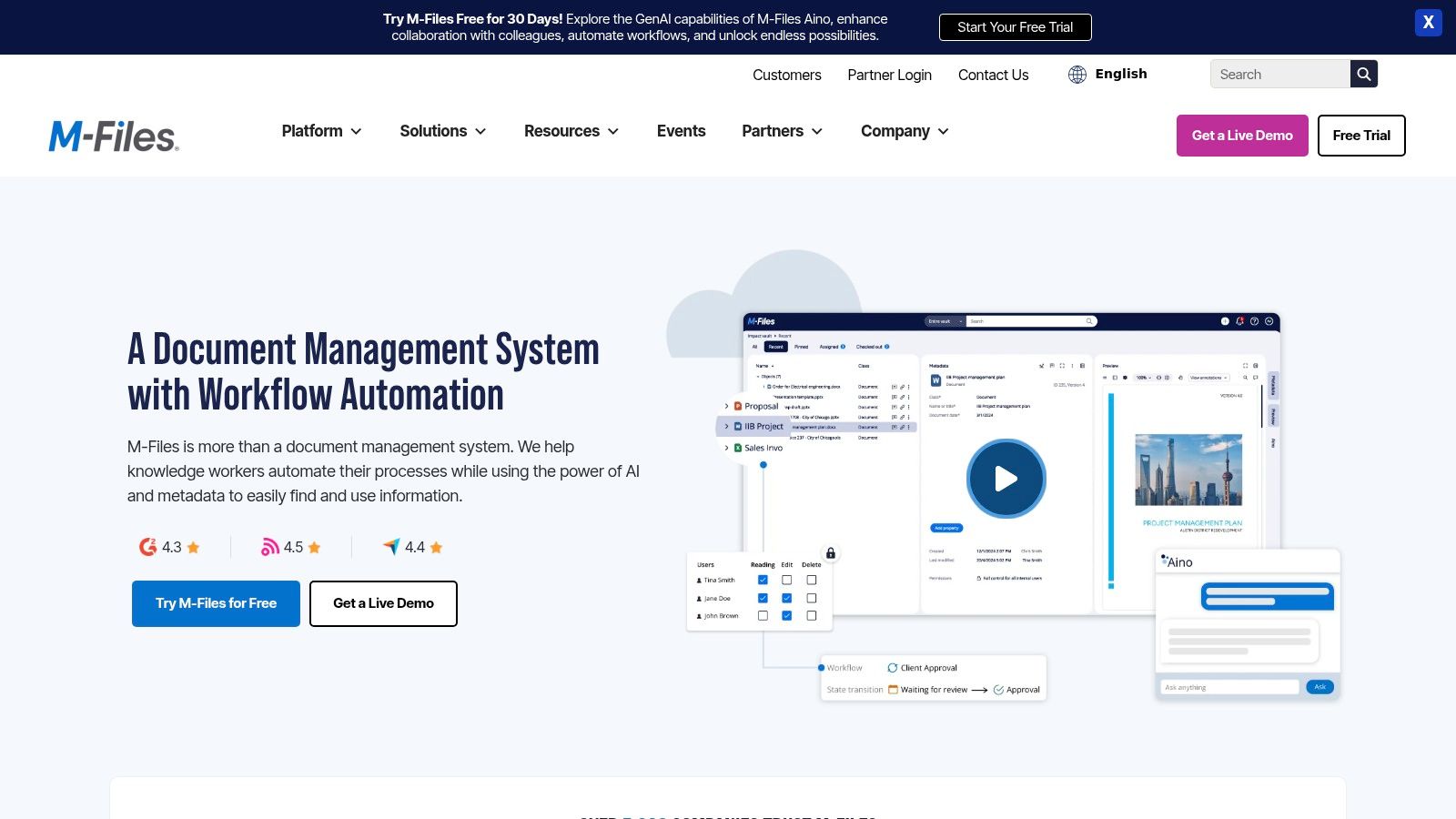Click the magnifier search button in header
Screen dimensions: 1456x819
1363,74
